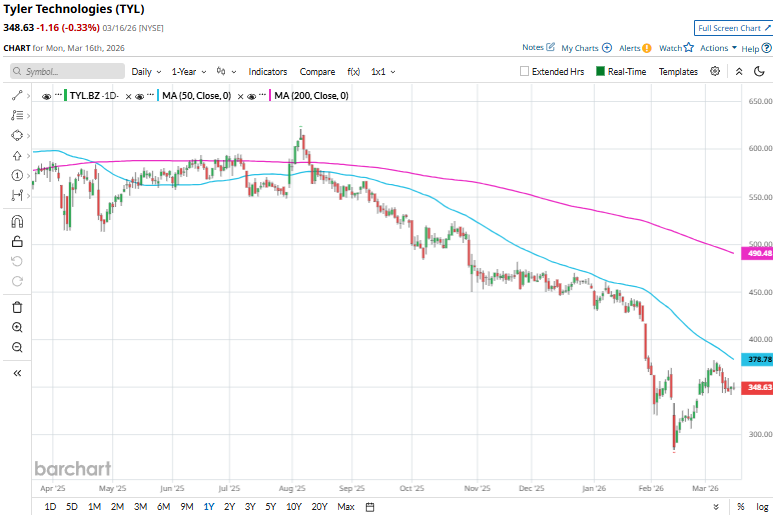Select the 1Y time range
The image size is (773, 515).
(209, 507)
